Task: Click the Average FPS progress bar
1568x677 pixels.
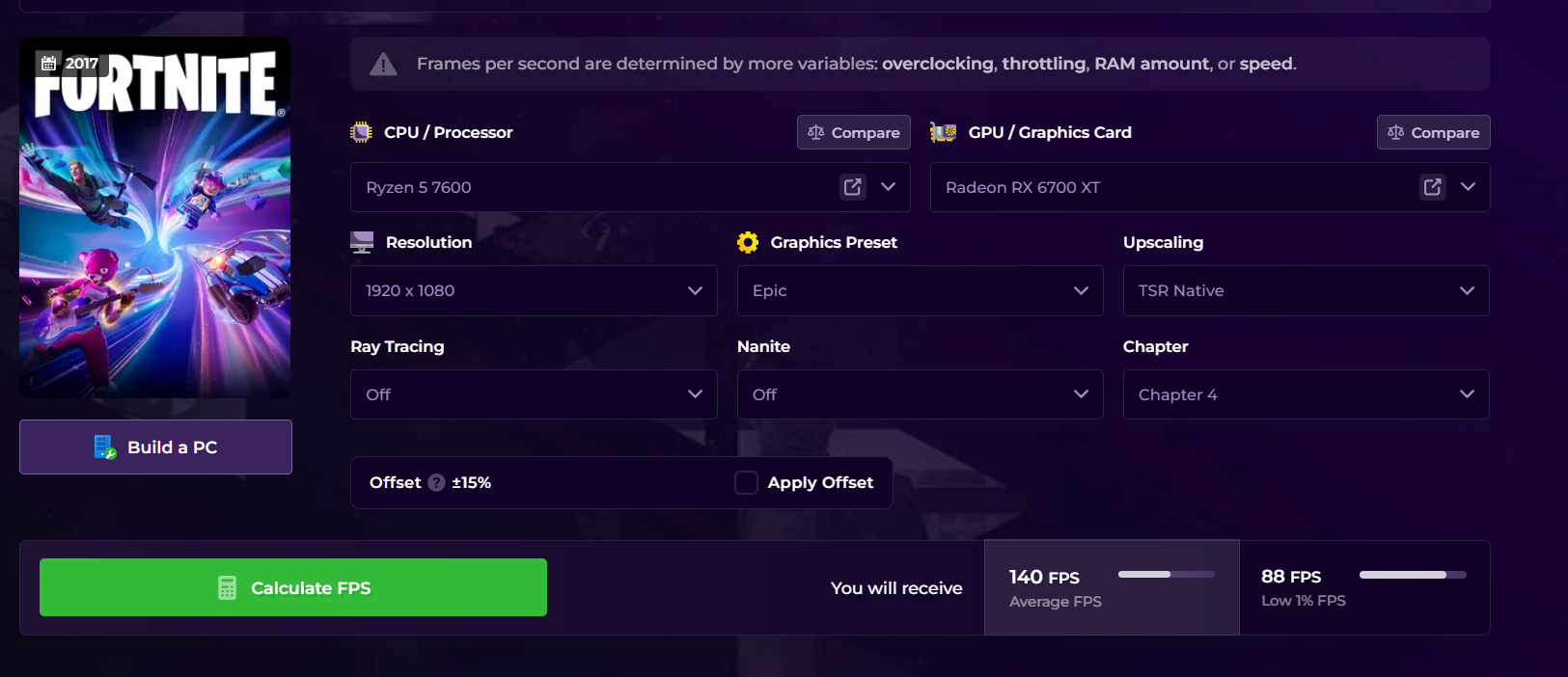Action: [x=1166, y=575]
